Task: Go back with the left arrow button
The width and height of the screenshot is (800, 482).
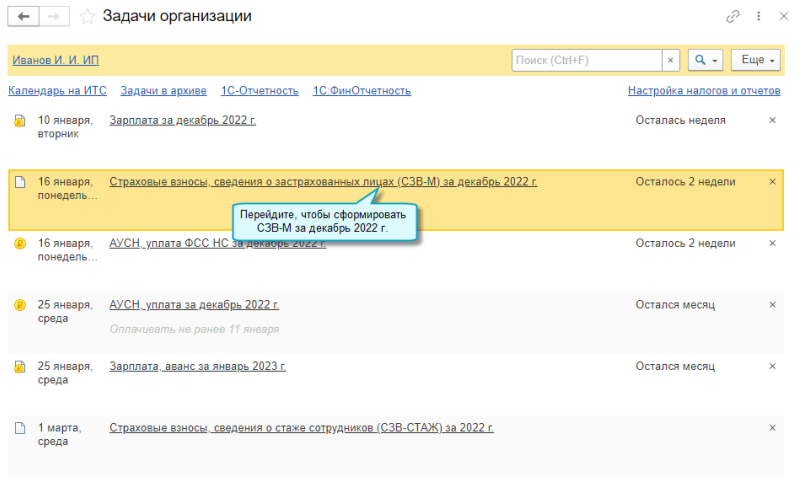Action: [x=23, y=16]
